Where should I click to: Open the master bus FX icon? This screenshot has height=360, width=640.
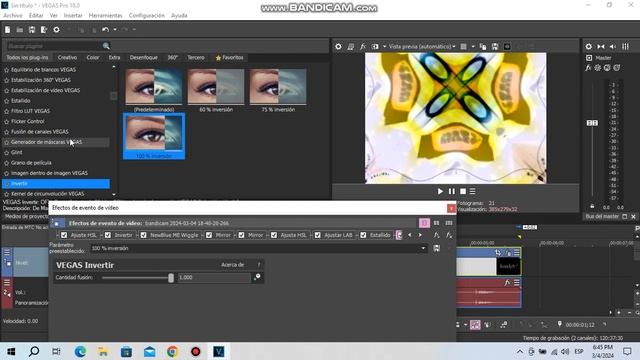pyautogui.click(x=589, y=68)
